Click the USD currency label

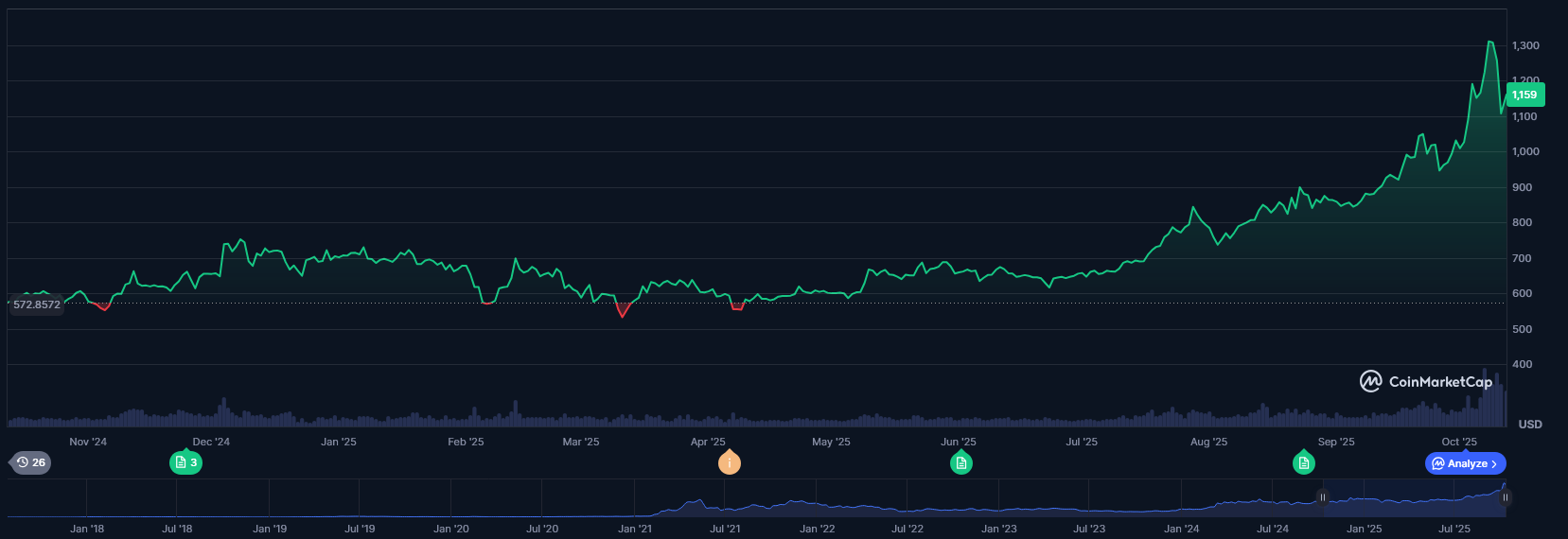click(x=1530, y=425)
